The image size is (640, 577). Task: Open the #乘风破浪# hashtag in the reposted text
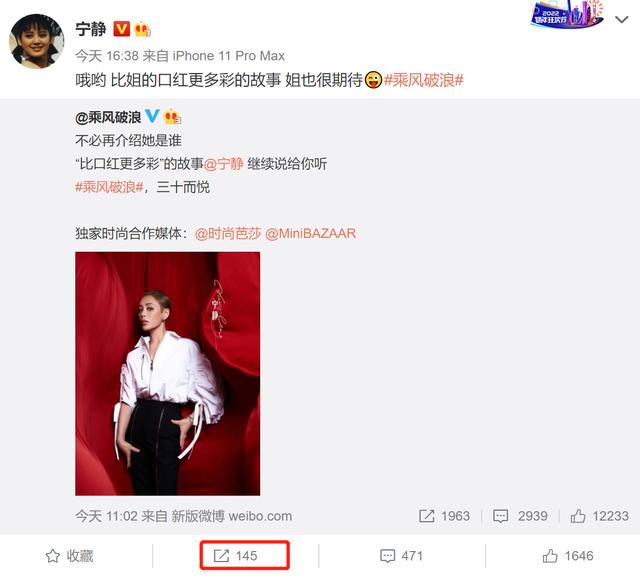pos(109,187)
